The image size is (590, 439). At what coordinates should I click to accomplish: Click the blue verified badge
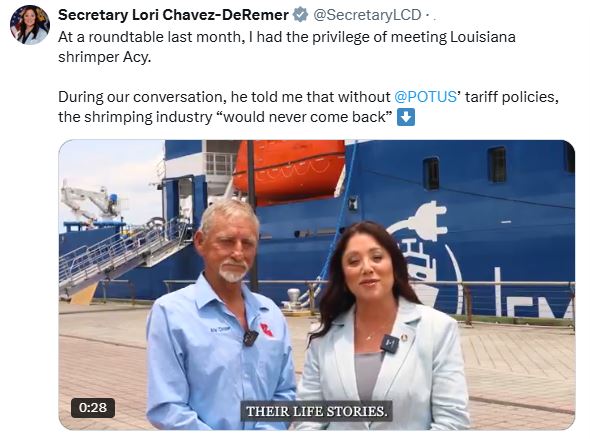pos(300,15)
